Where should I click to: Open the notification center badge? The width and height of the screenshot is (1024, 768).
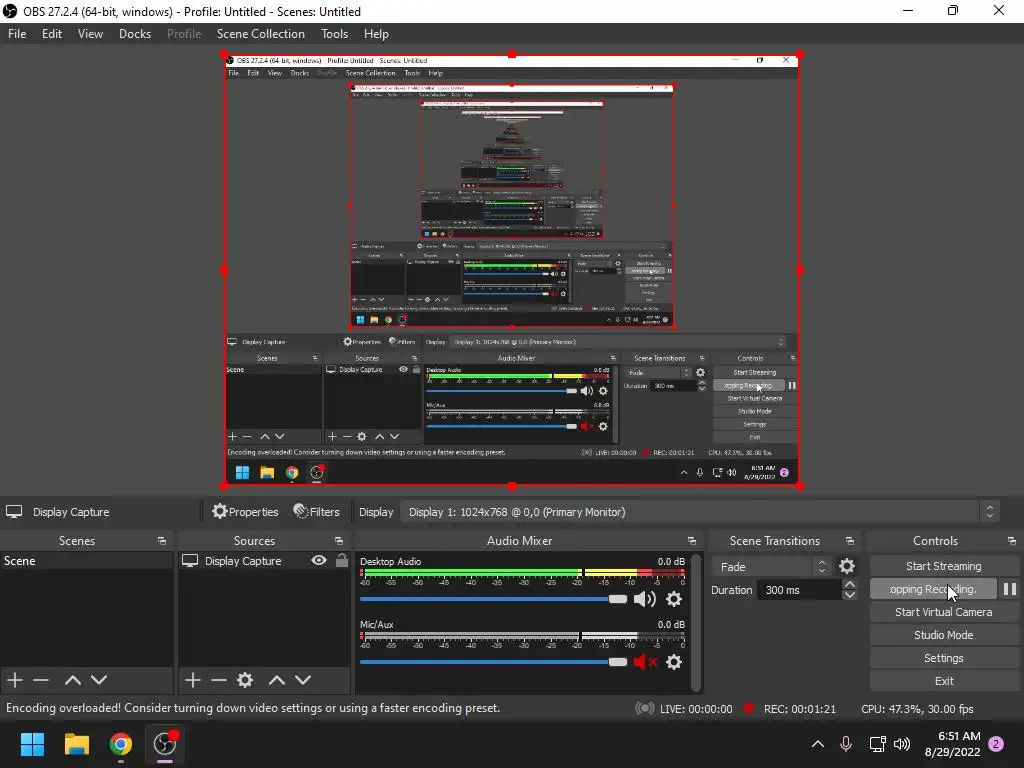996,744
